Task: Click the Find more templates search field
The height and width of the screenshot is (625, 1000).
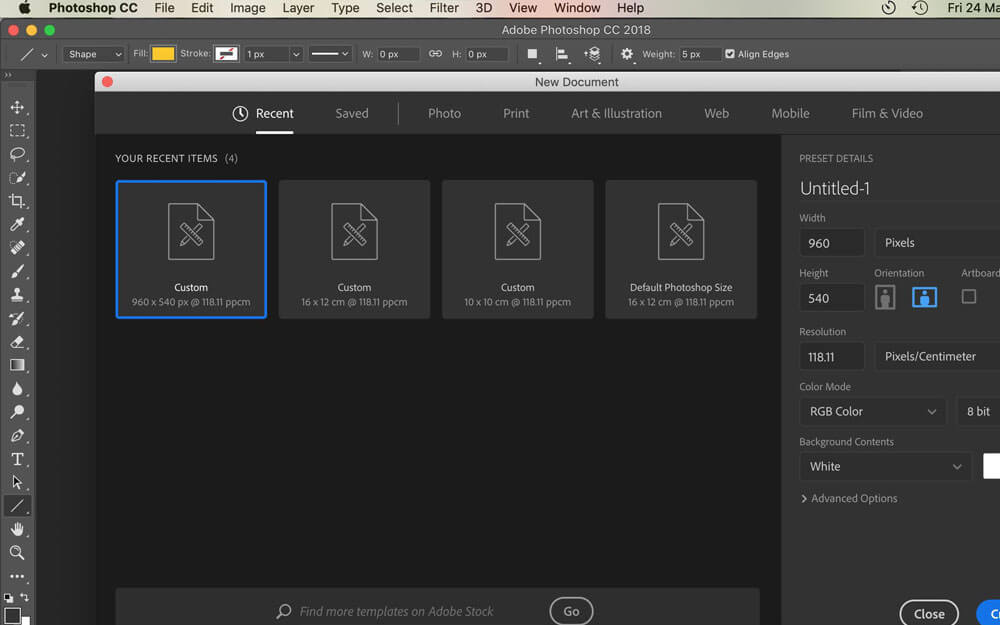Action: click(396, 612)
